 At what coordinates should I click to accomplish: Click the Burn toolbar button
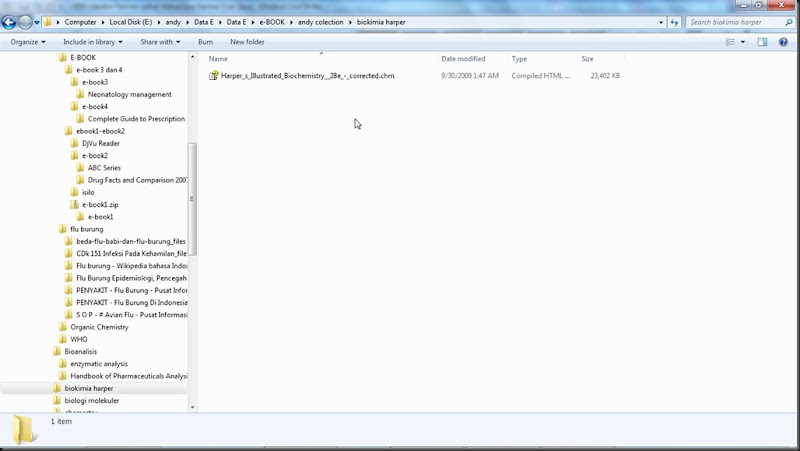(206, 42)
